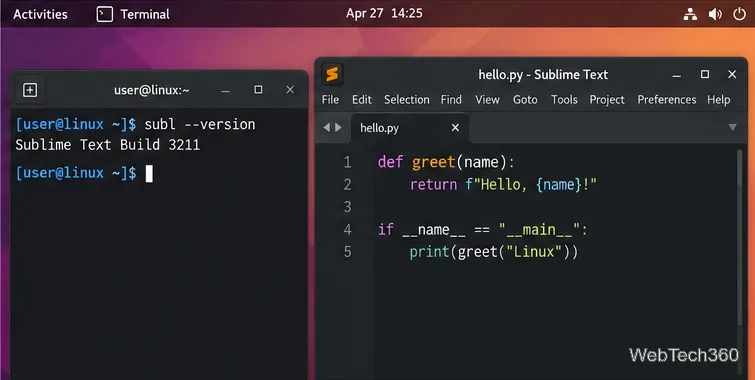Select the hello.py tab

pyautogui.click(x=409, y=128)
